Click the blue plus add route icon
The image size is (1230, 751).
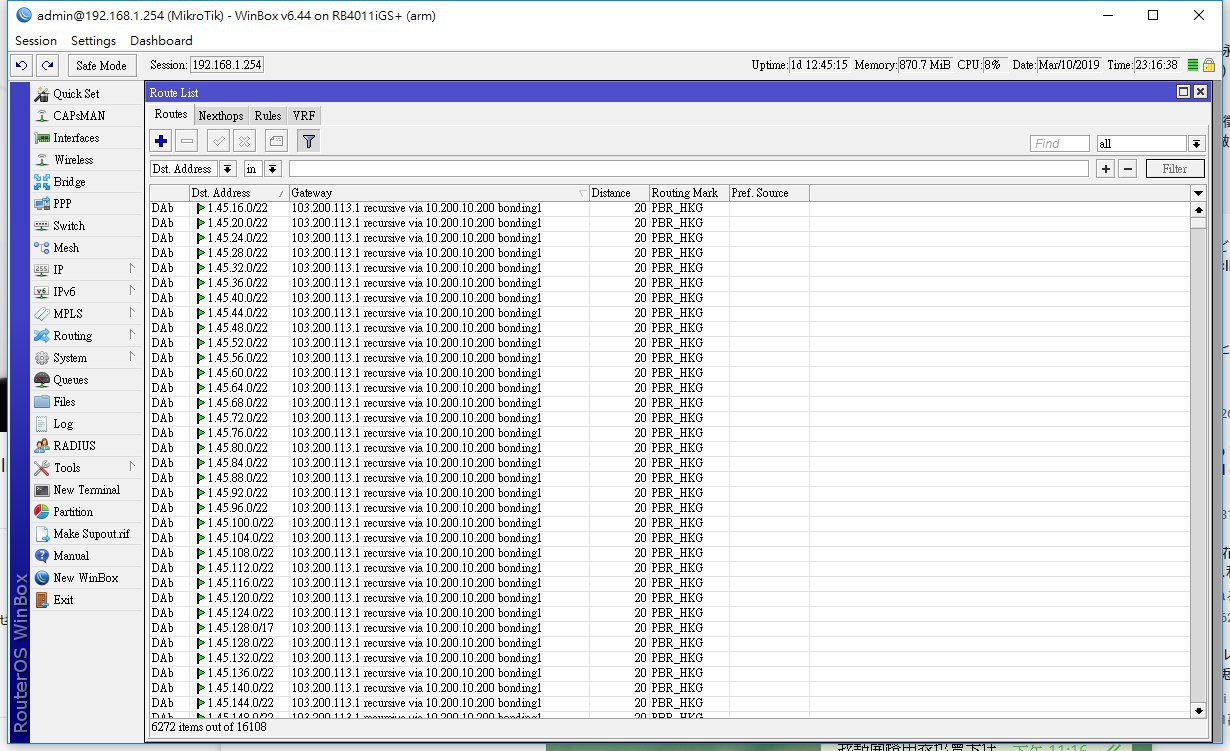(x=162, y=142)
